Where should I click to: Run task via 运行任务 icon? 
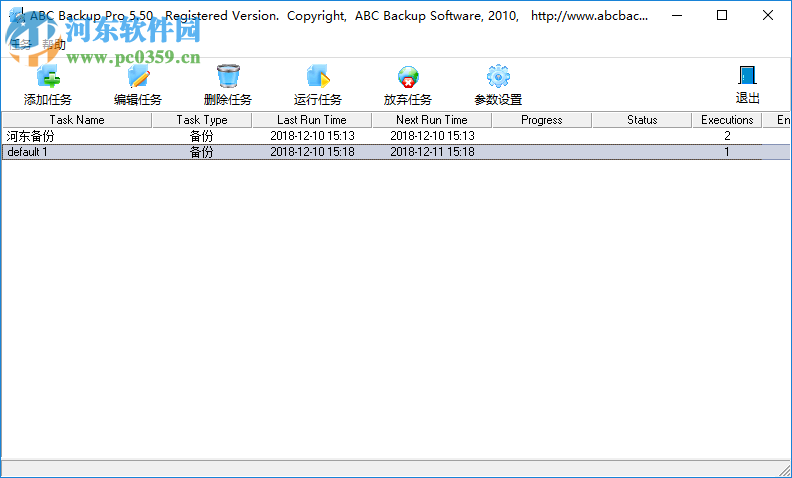pos(318,77)
